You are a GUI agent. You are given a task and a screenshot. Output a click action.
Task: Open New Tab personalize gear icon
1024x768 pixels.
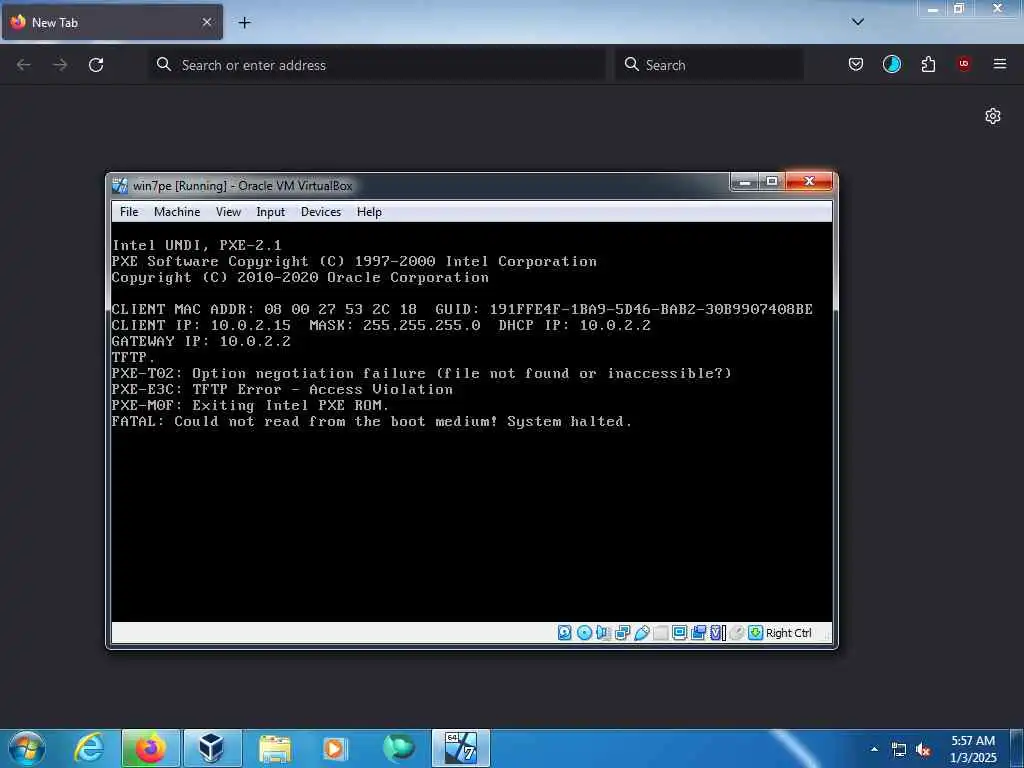[993, 116]
